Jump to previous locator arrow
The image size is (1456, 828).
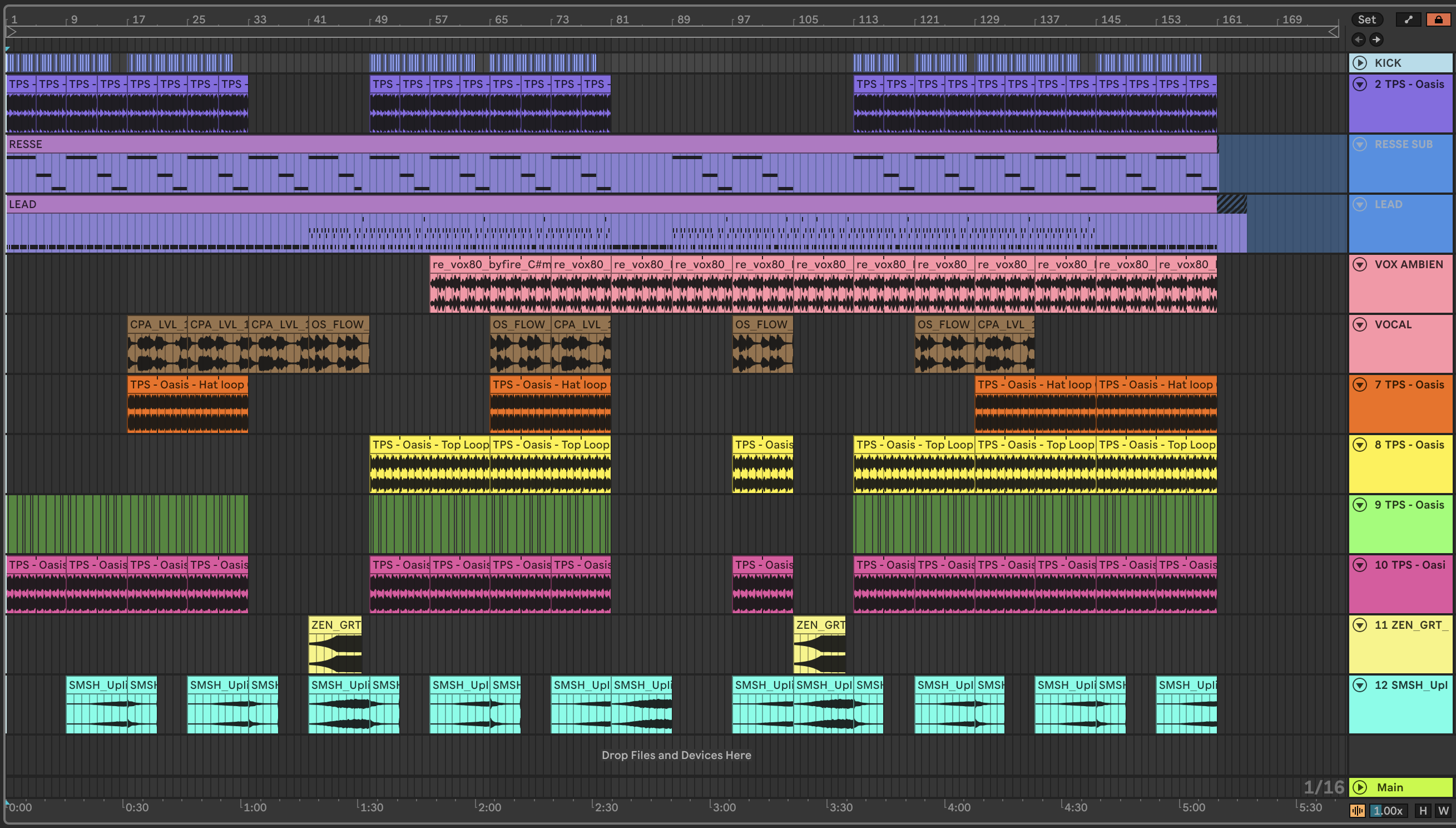click(1358, 40)
